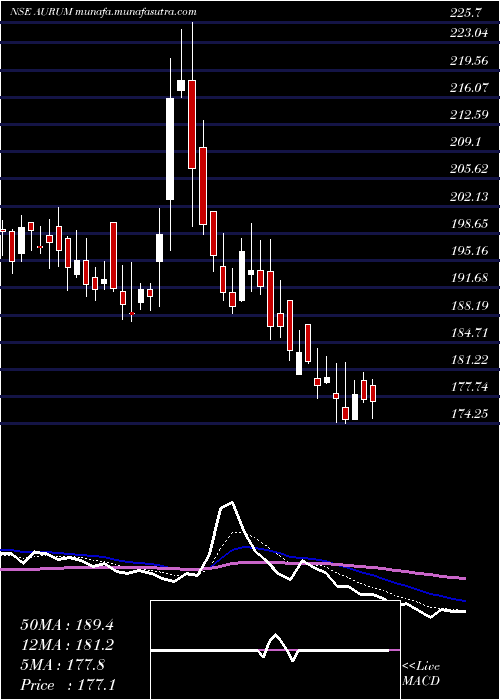
Task: Select the 212.59 price axis label
Action: [469, 115]
